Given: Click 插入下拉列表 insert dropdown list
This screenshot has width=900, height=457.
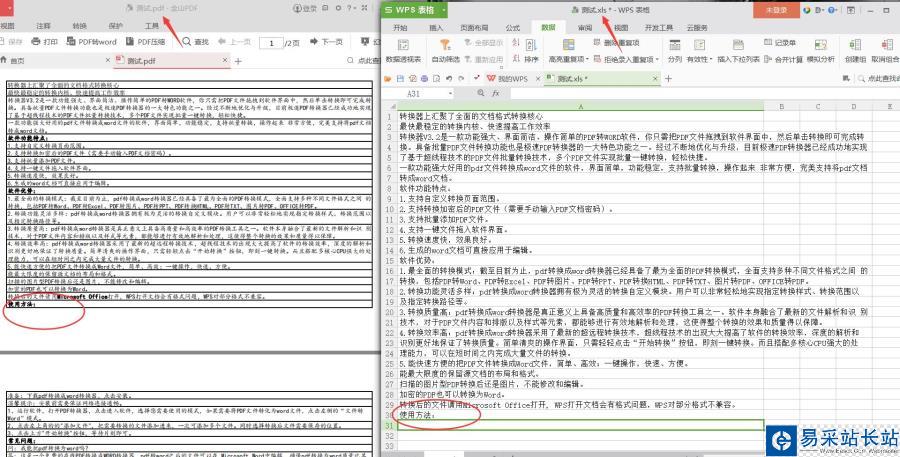Looking at the screenshot, I should coord(738,51).
